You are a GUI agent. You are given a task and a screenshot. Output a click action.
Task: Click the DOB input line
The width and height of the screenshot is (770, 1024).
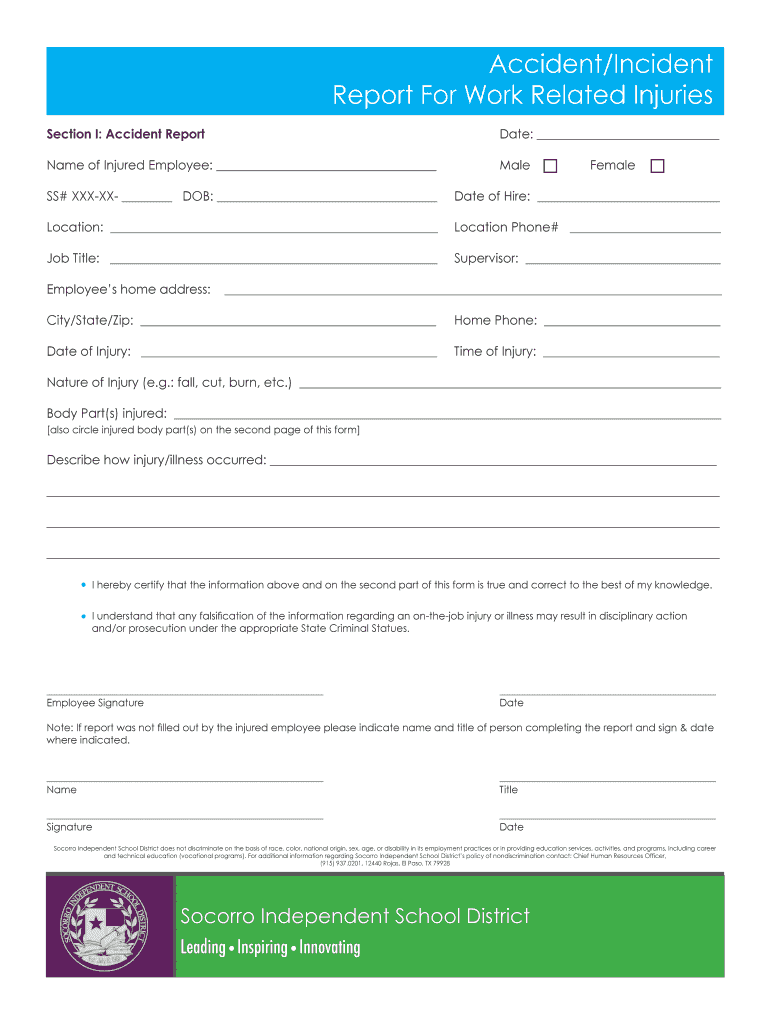point(326,196)
